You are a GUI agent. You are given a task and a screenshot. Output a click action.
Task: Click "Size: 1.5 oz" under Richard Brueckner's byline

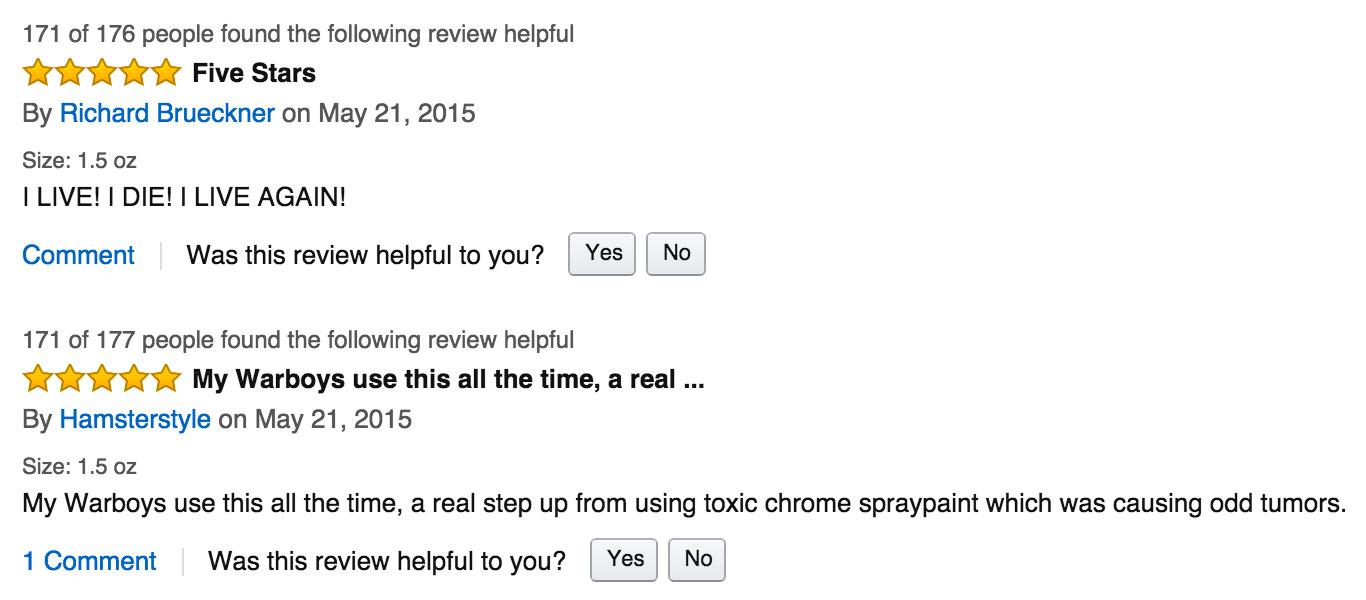coord(79,160)
